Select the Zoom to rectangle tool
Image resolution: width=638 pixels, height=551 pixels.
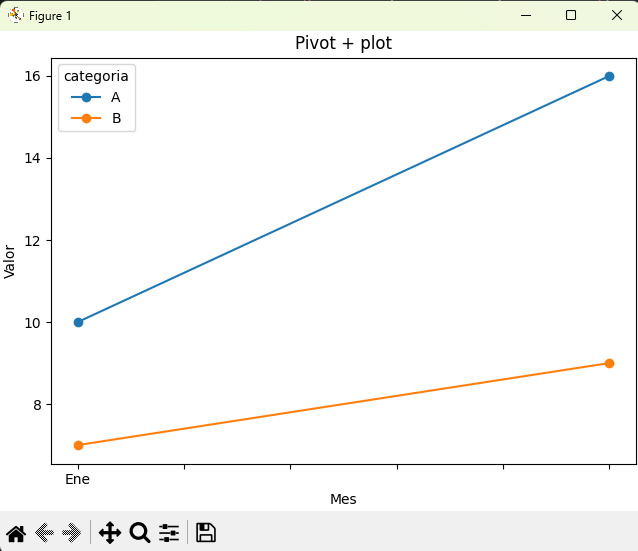tap(140, 533)
